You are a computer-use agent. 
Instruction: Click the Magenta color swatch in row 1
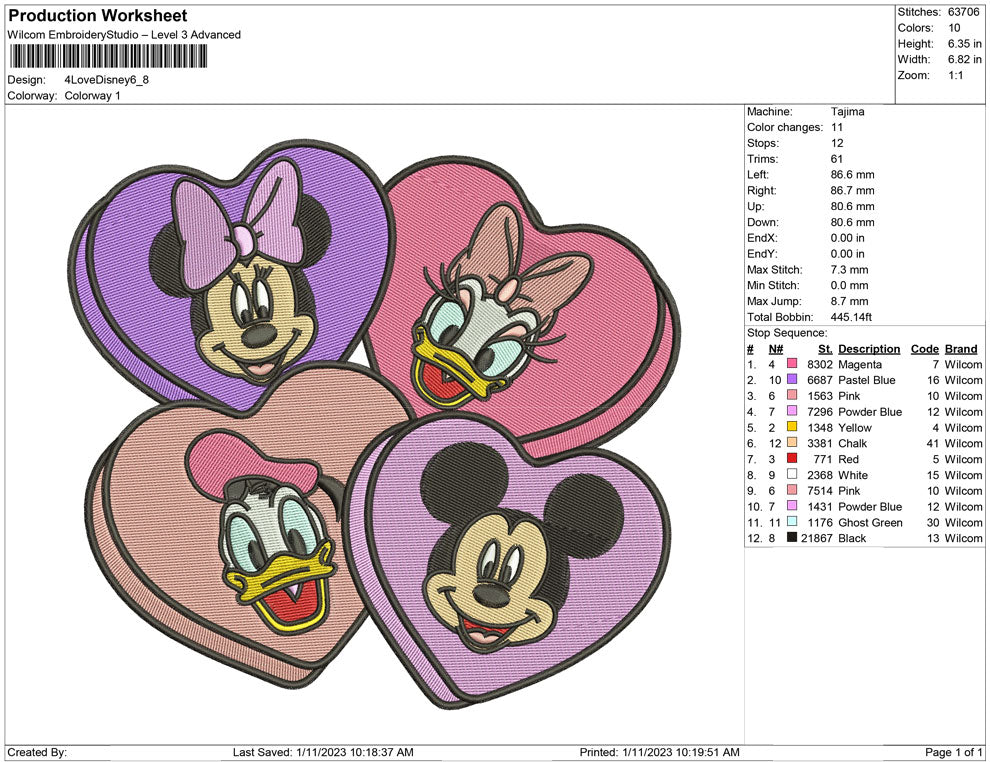click(x=792, y=364)
